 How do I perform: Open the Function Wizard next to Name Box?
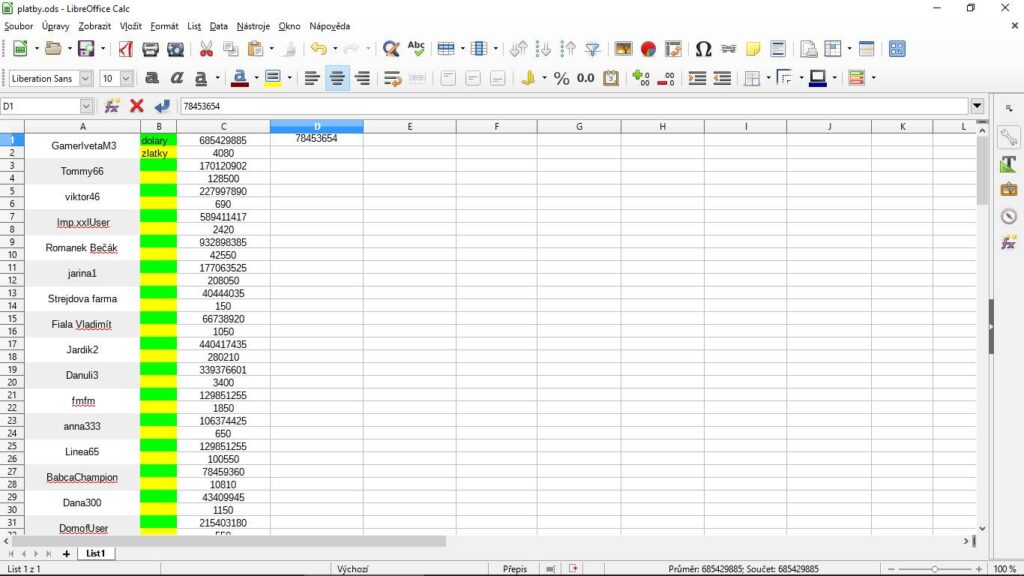click(x=112, y=105)
